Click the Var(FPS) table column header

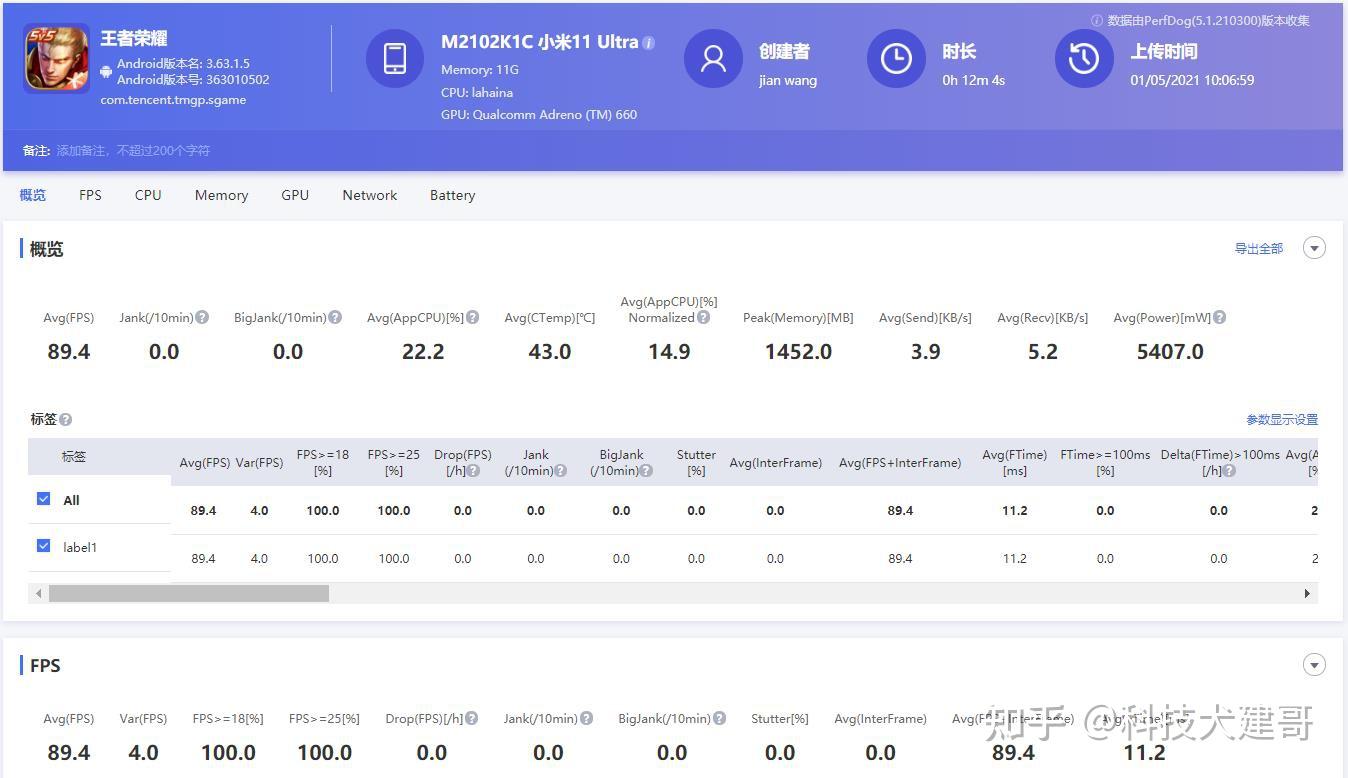coord(259,462)
